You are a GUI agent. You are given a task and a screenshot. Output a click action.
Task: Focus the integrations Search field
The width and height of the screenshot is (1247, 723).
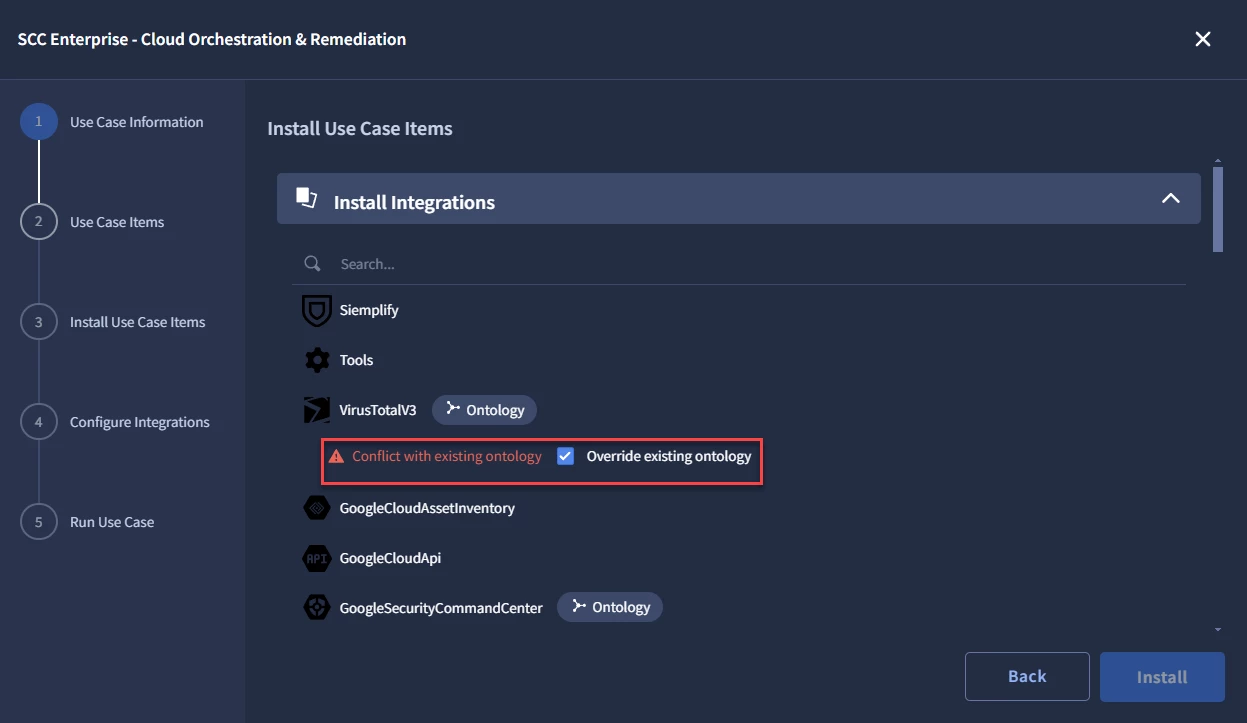[x=740, y=264]
